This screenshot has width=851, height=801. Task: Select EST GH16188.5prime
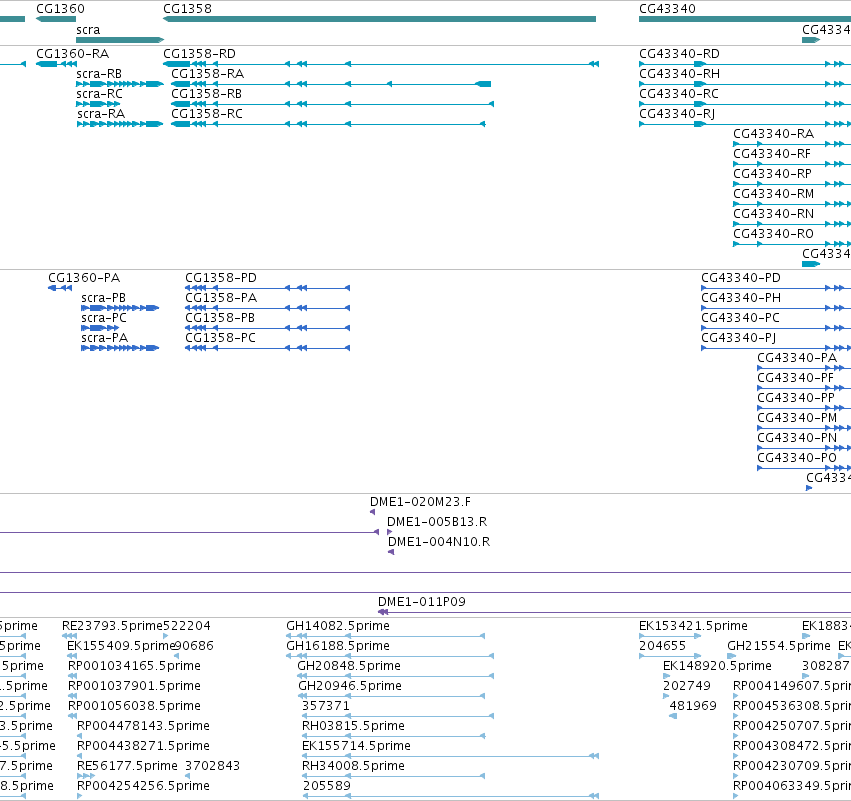(x=338, y=646)
